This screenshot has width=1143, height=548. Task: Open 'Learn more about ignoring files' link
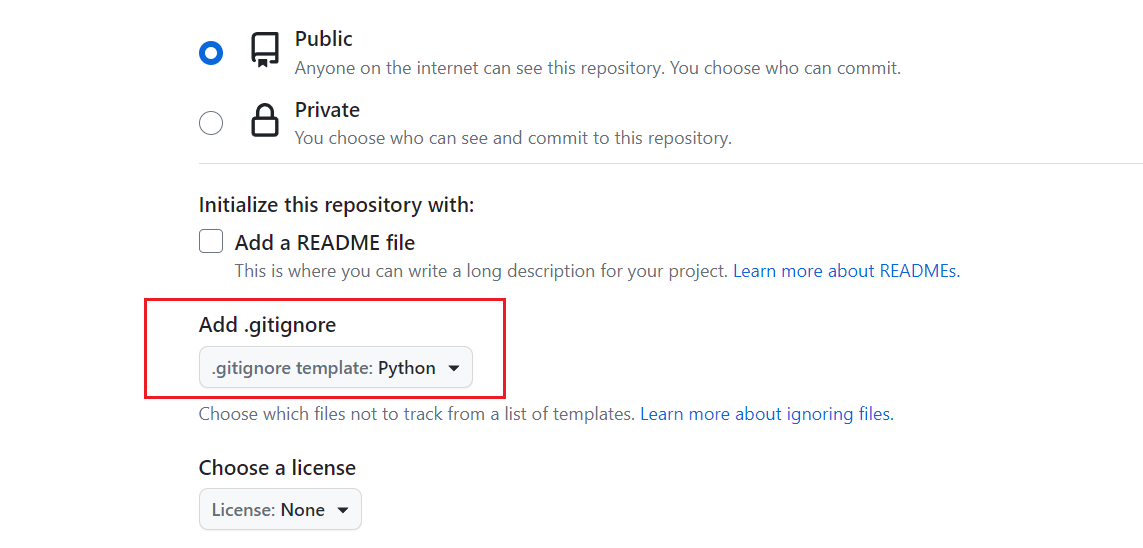[767, 415]
